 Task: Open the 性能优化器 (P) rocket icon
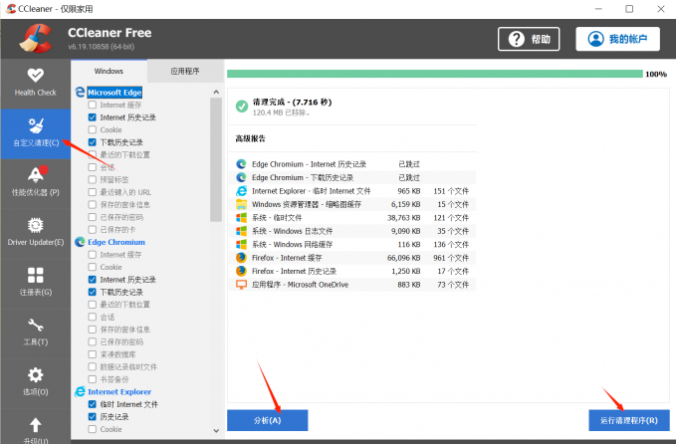tap(36, 175)
